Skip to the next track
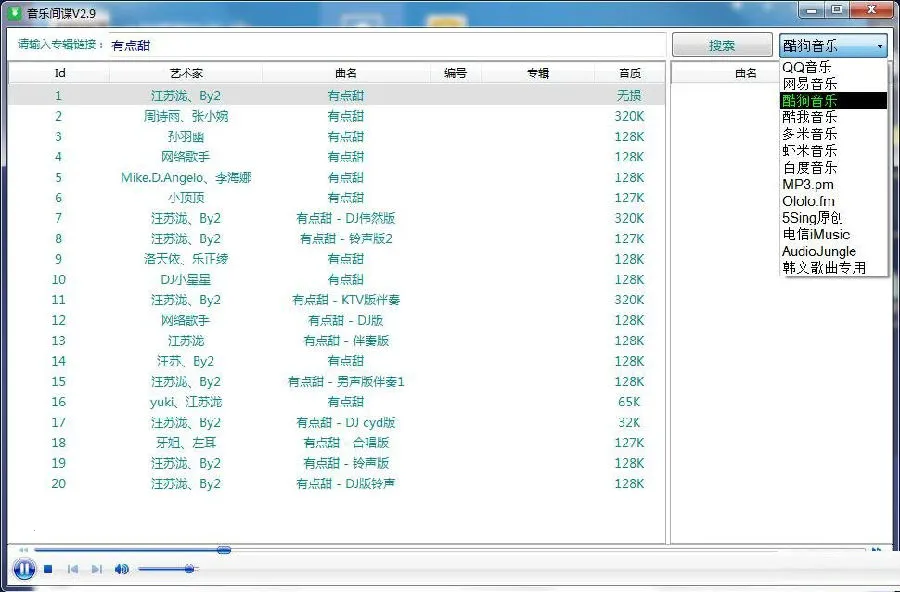Viewport: 900px width, 592px height. point(96,568)
